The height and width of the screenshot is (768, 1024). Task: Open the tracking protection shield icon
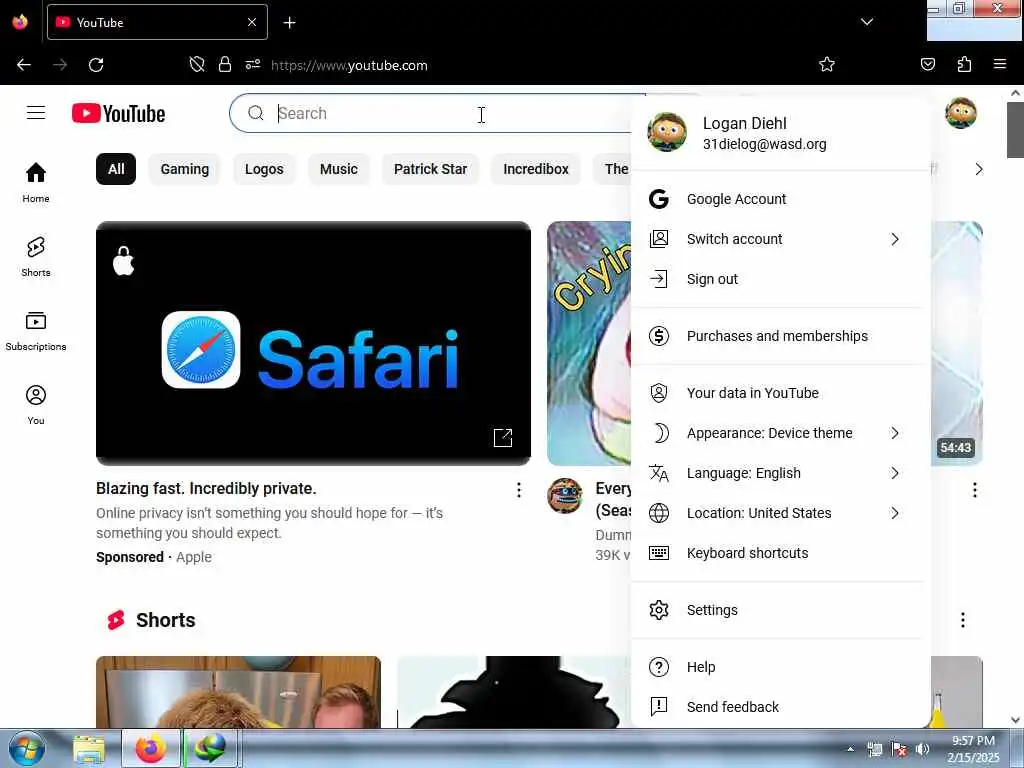coord(197,64)
